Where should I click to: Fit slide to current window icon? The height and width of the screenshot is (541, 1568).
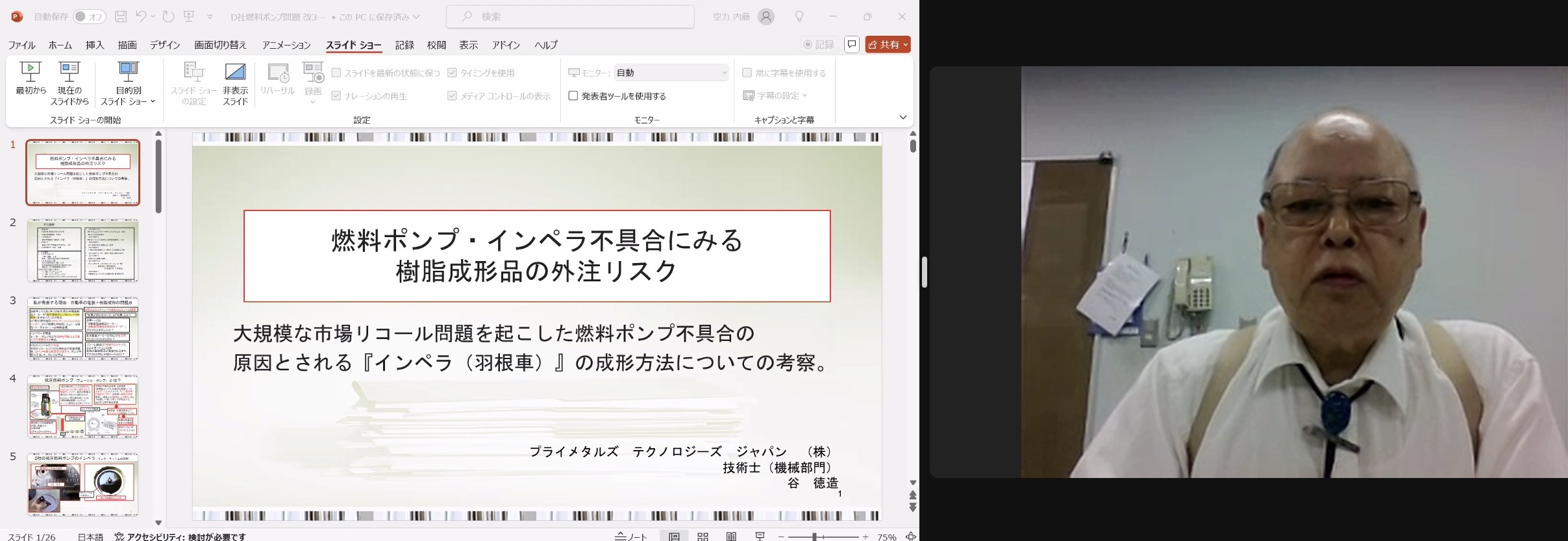click(911, 536)
